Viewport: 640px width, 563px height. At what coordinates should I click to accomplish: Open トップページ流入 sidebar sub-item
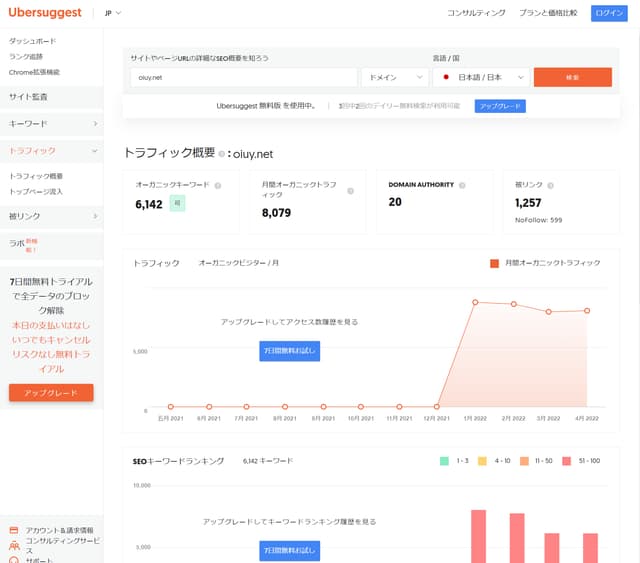coord(36,191)
